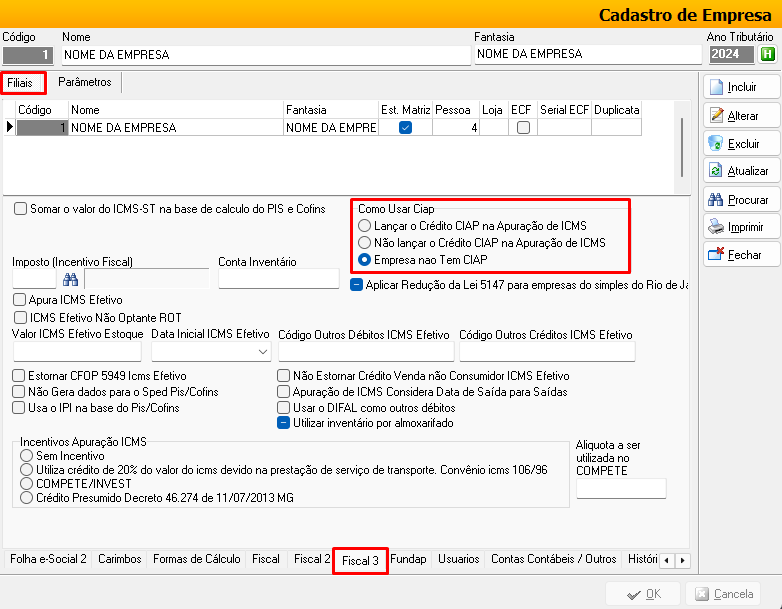Click Código Outros Créditos ICMS Efetivo field
The width and height of the screenshot is (782, 609).
tap(547, 352)
